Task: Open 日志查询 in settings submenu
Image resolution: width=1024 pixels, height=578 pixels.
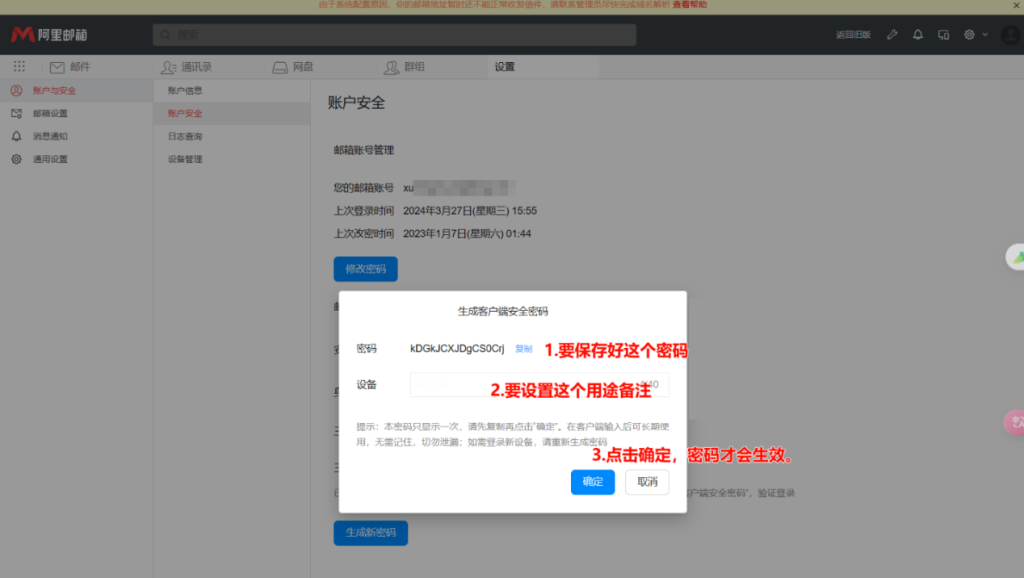Action: [185, 136]
